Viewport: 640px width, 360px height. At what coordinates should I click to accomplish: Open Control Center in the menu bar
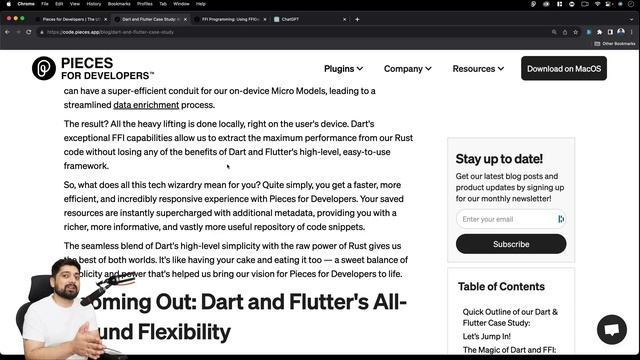point(609,4)
